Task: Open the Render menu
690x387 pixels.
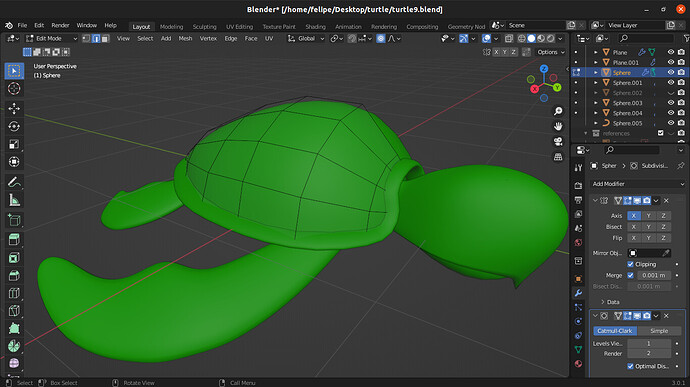Action: [60, 26]
